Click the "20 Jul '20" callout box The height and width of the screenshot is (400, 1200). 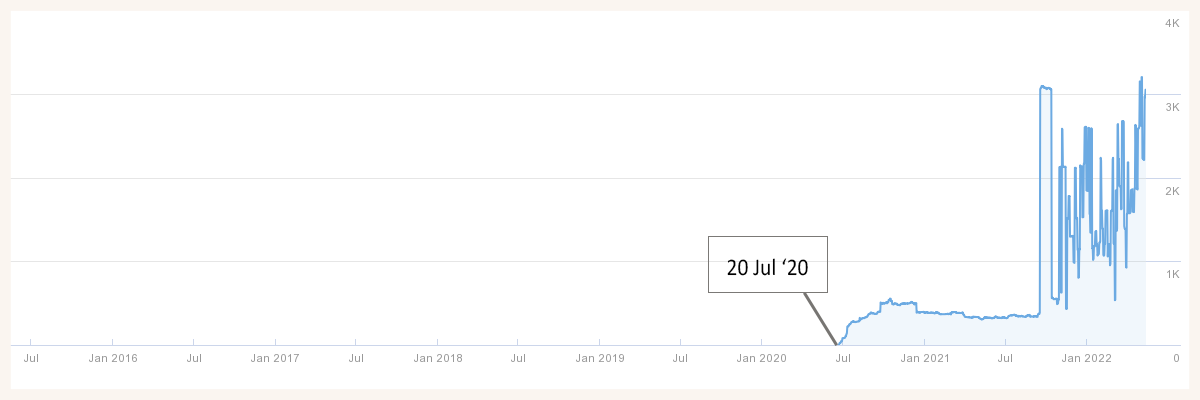(x=768, y=264)
